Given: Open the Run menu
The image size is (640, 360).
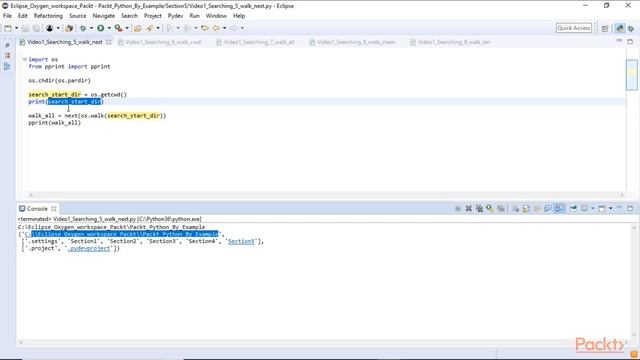Looking at the screenshot, I should [195, 16].
